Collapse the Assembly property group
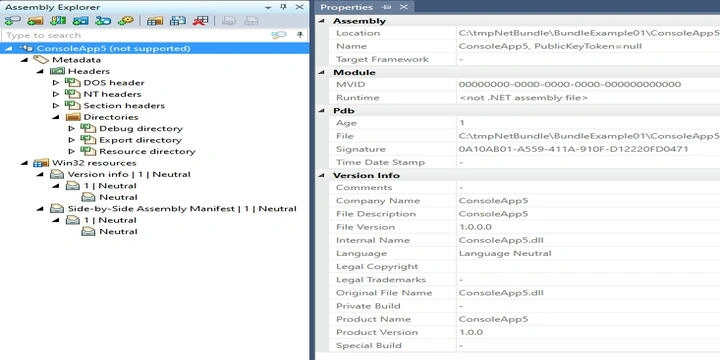The height and width of the screenshot is (360, 720). (322, 21)
